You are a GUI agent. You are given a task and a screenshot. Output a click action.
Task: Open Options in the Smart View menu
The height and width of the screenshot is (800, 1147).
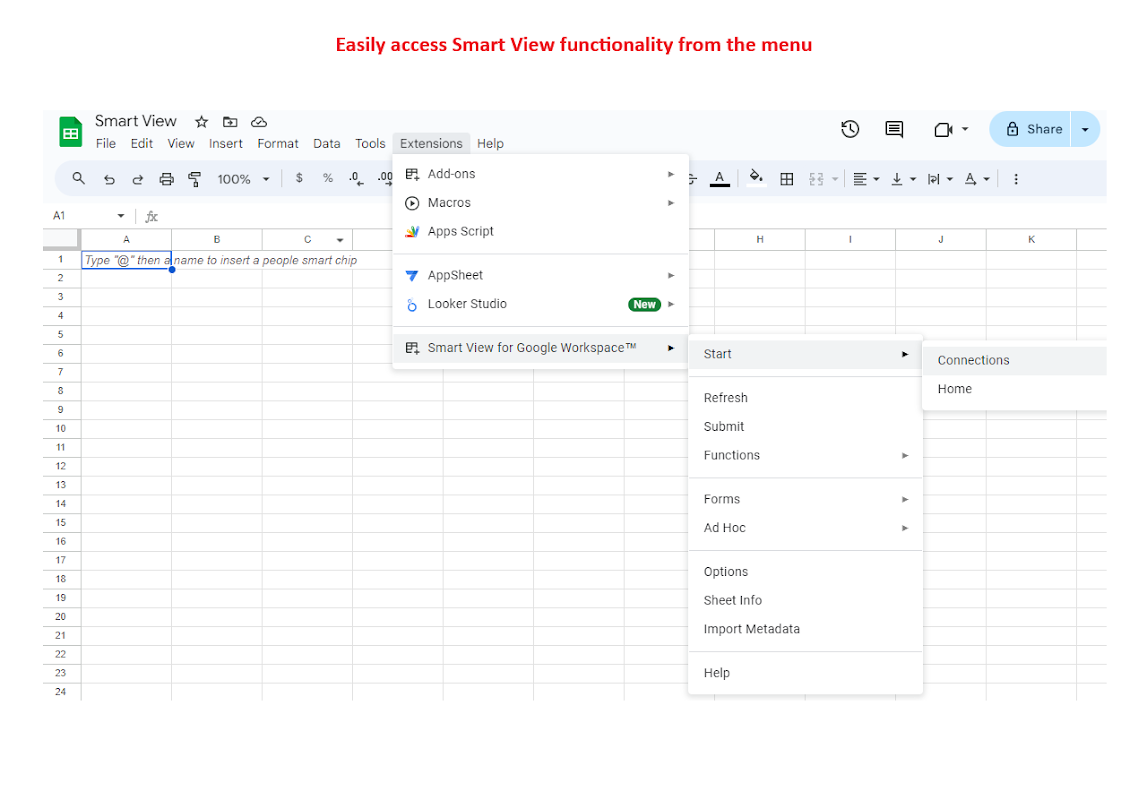pos(805,572)
